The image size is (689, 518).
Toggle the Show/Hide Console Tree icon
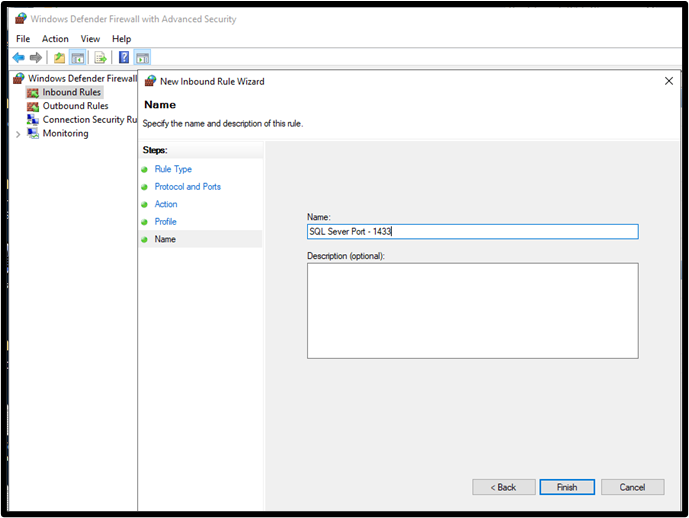point(78,58)
